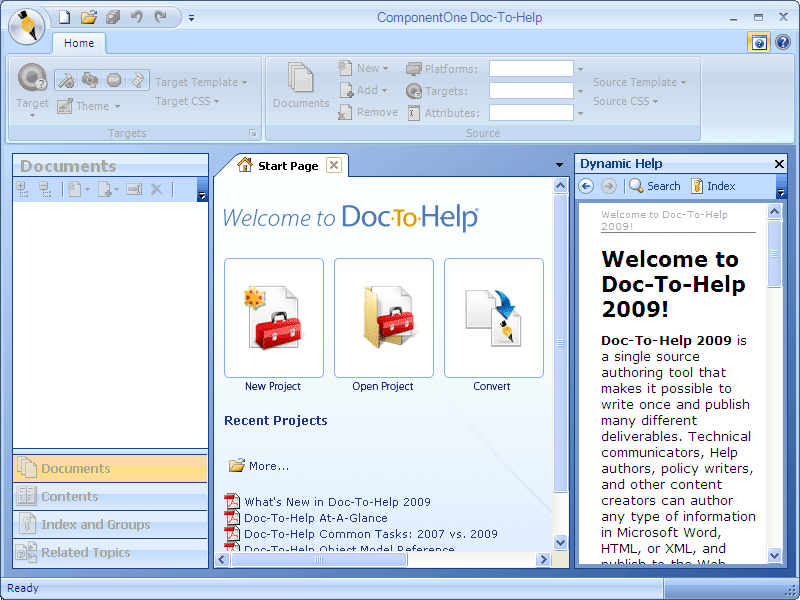This screenshot has height=600, width=800.
Task: Click the blue Help question mark icon
Action: point(783,43)
